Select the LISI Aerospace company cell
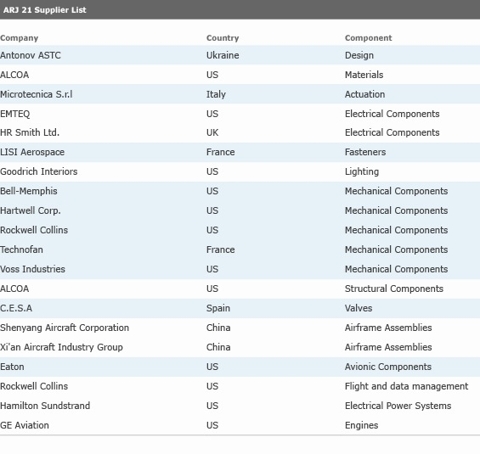Viewport: 480px width, 454px height. click(32, 152)
